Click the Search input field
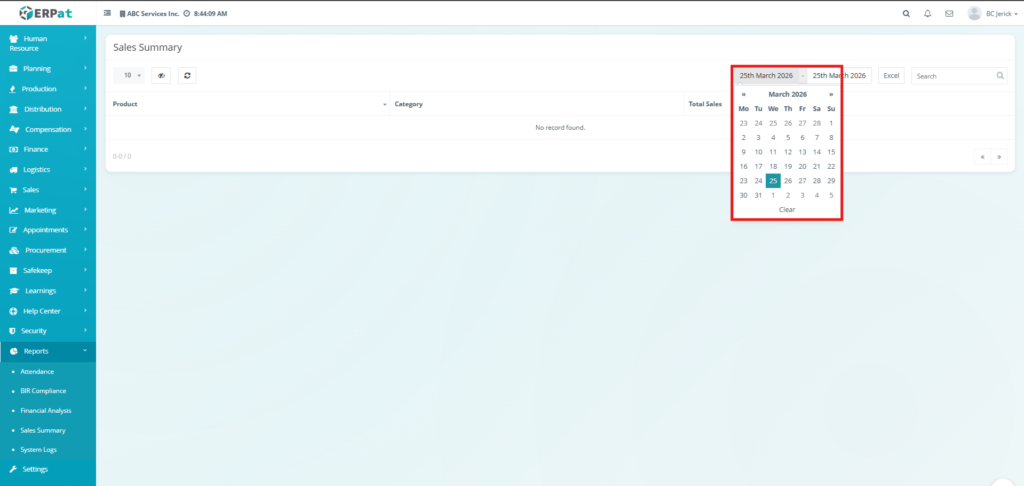The width and height of the screenshot is (1024, 486). click(x=953, y=75)
